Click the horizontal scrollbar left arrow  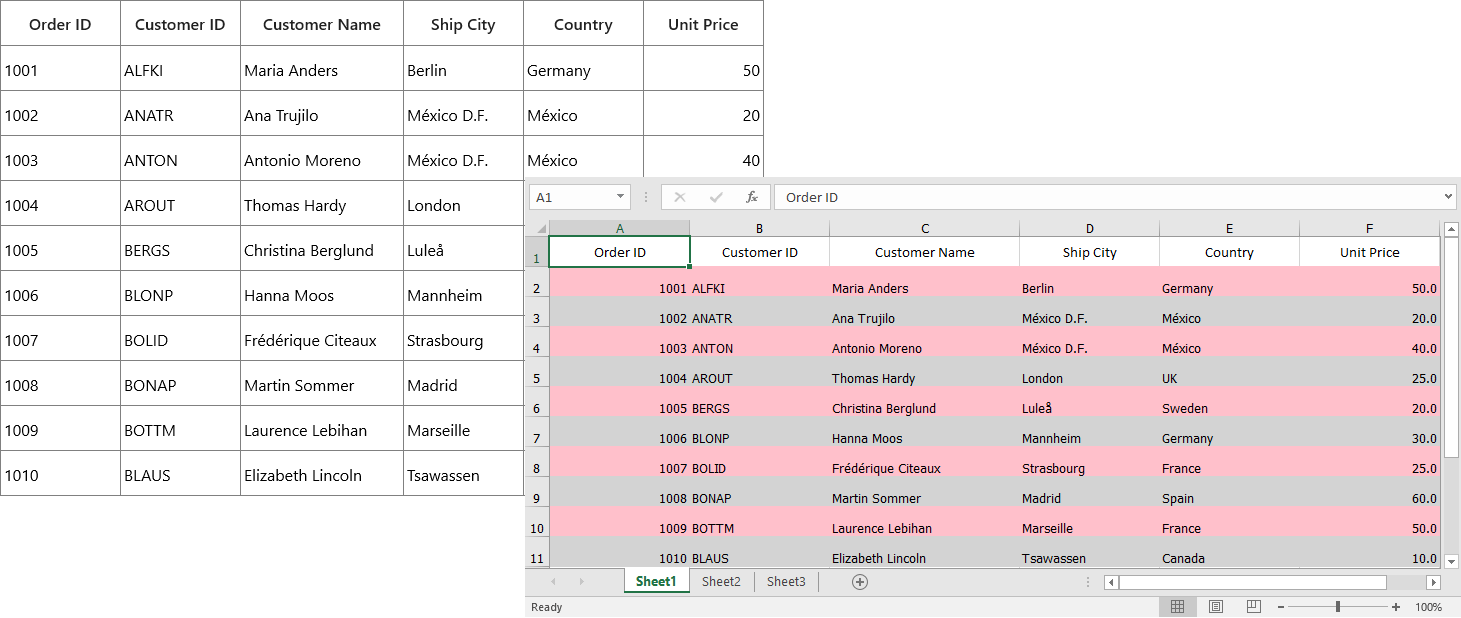(1111, 582)
